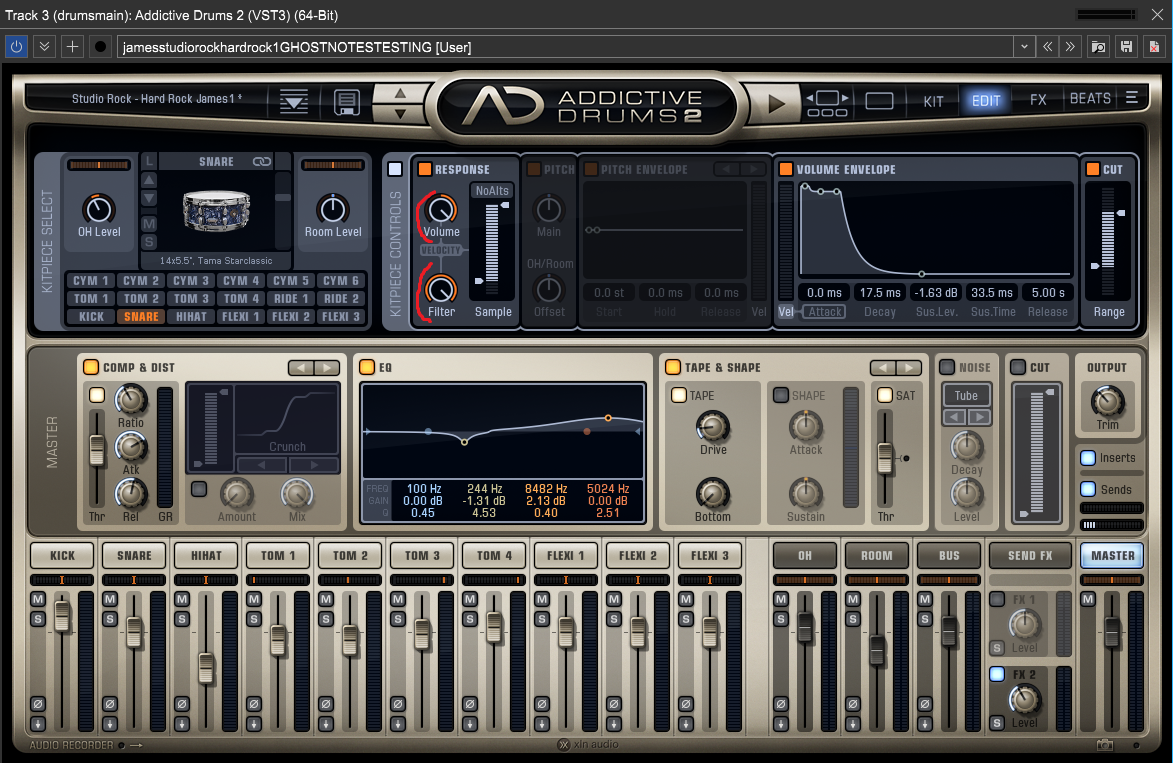Screen dimensions: 1173x763
Task: Switch to the BEATS page
Action: pyautogui.click(x=1090, y=98)
